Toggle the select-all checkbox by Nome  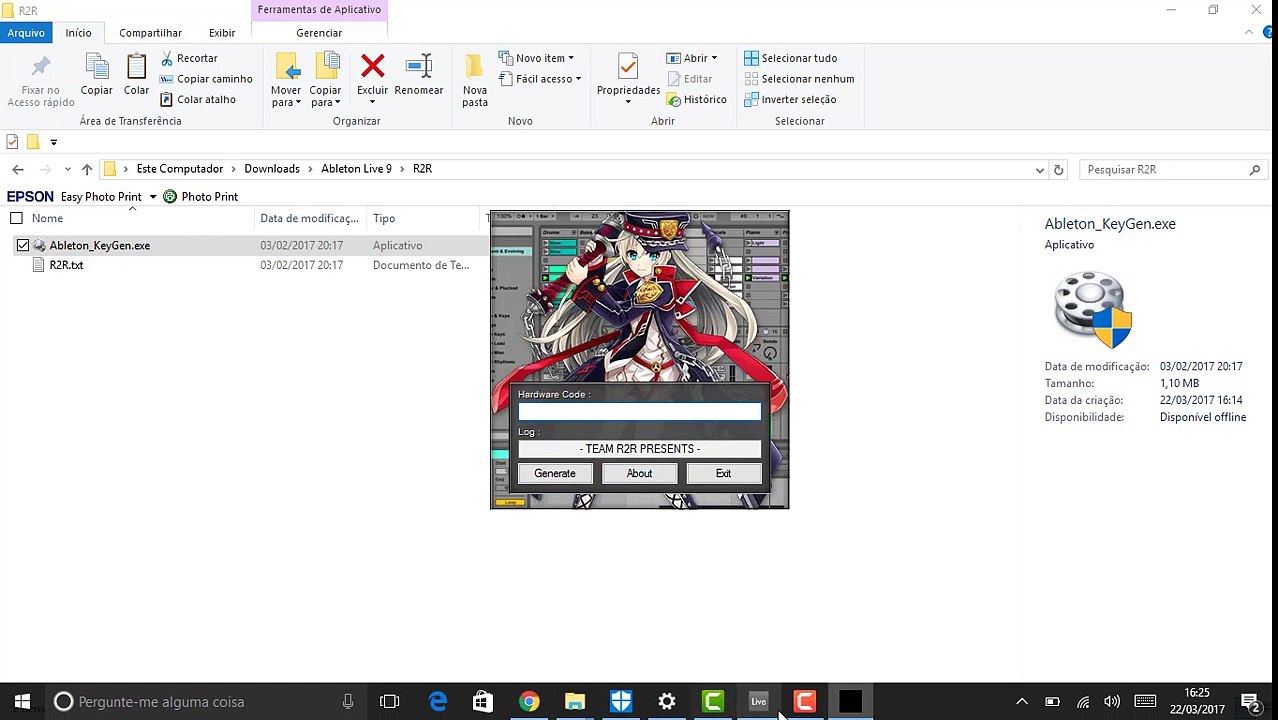[x=16, y=218]
